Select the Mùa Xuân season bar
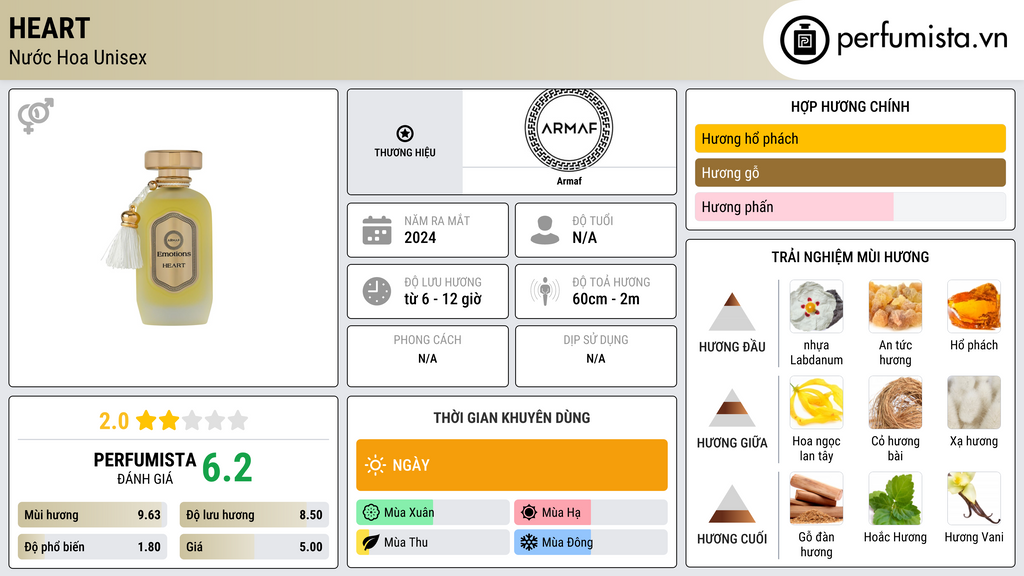Image resolution: width=1024 pixels, height=576 pixels. tap(432, 513)
